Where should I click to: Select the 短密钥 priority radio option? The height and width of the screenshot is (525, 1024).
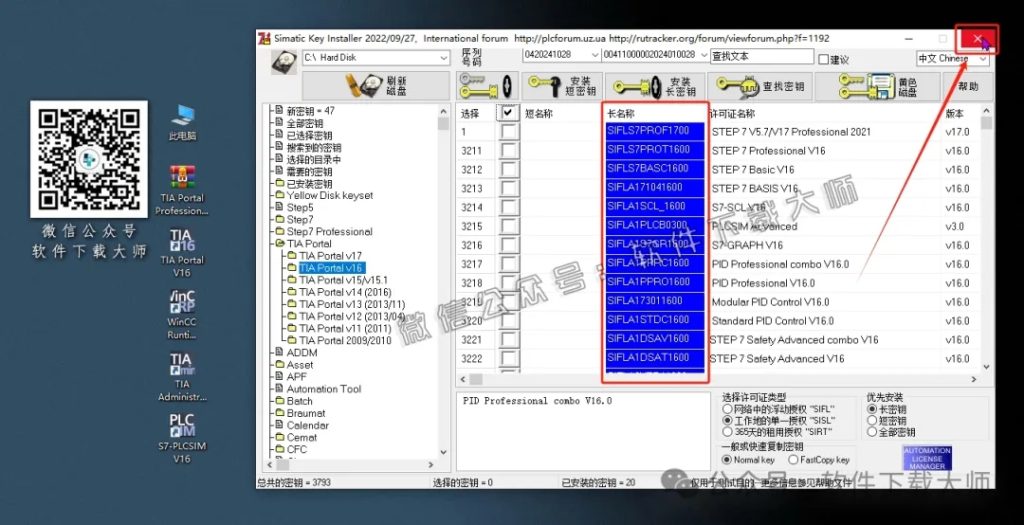[872, 421]
